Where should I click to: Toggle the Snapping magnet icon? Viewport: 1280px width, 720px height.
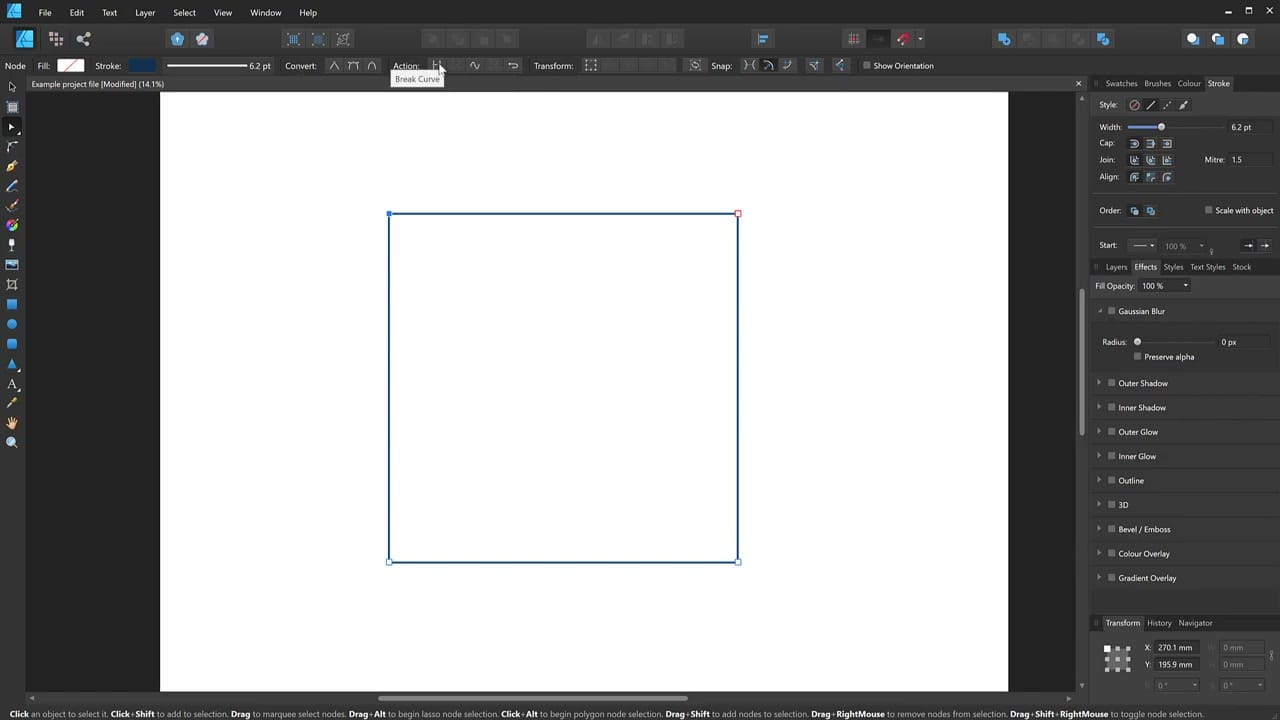[x=903, y=39]
